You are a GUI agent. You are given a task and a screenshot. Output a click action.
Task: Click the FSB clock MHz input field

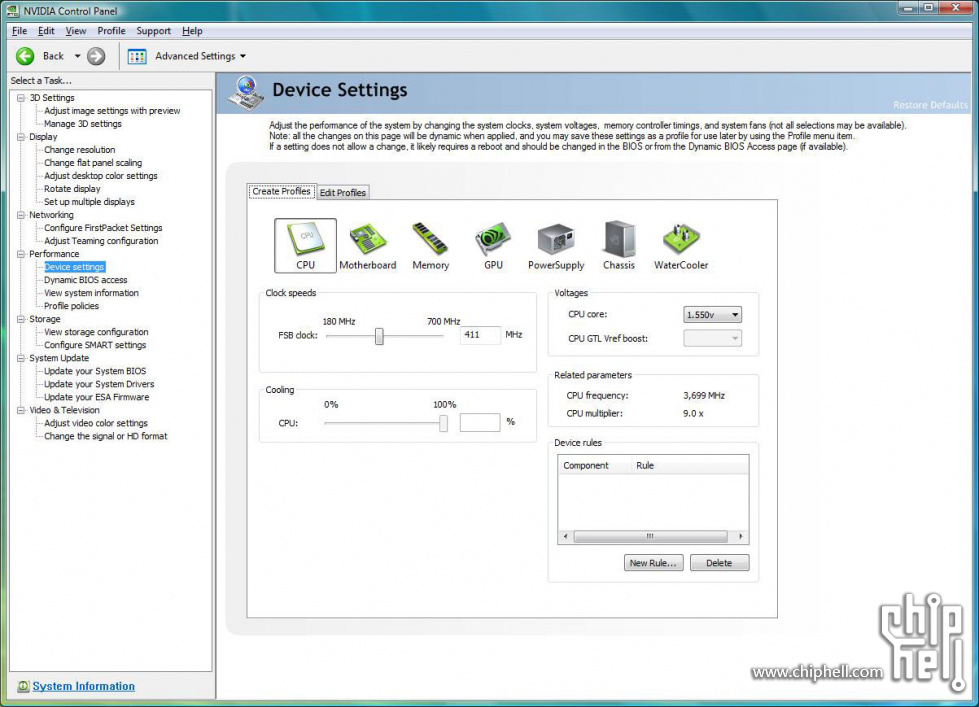pos(480,335)
